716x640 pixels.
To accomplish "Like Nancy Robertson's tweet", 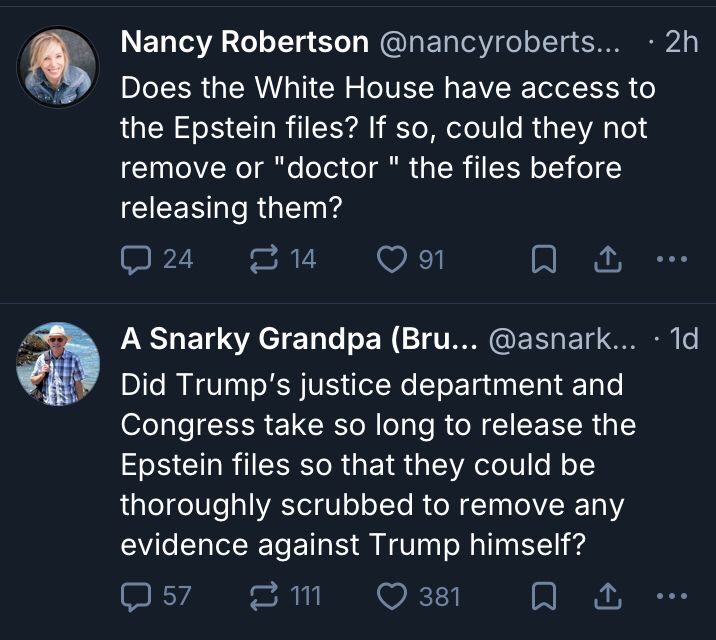I will [x=392, y=260].
